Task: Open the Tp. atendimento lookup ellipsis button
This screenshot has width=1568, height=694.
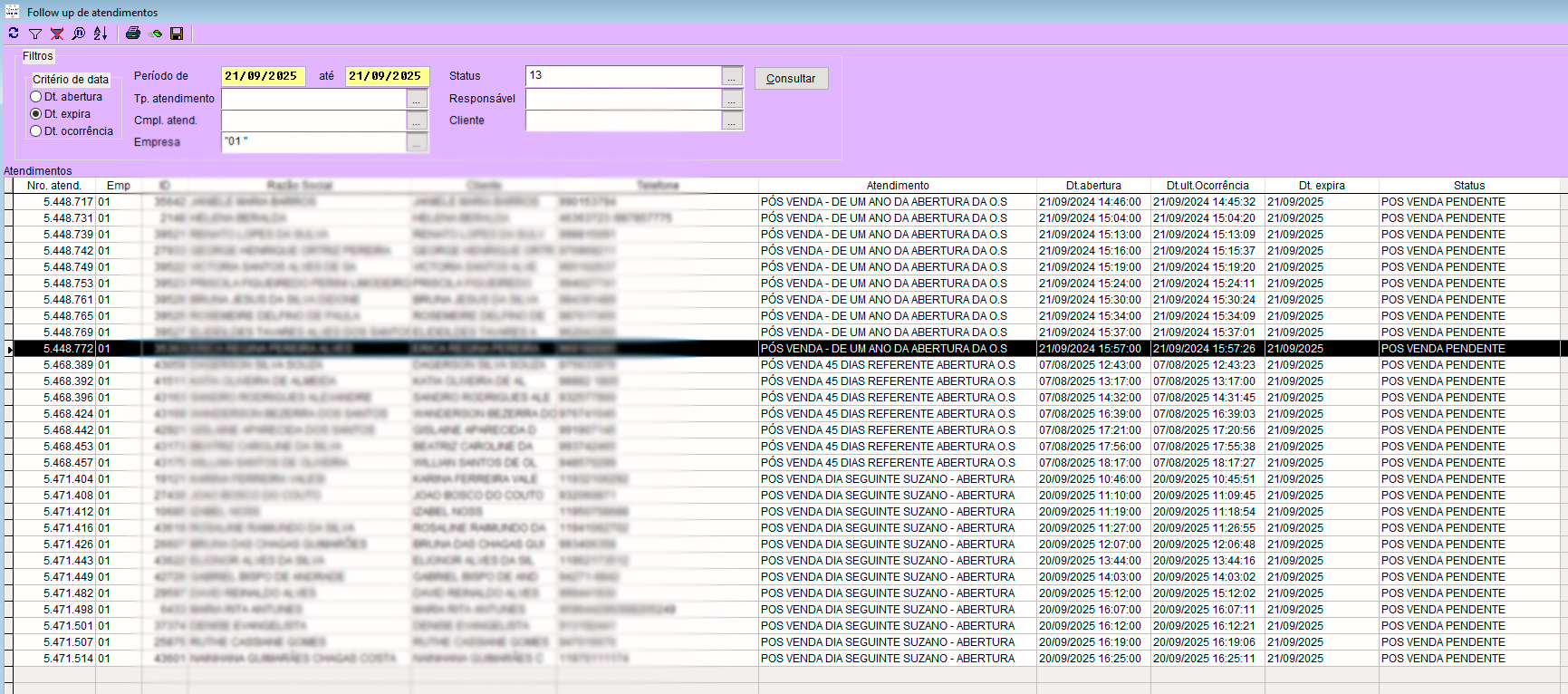Action: pyautogui.click(x=417, y=99)
